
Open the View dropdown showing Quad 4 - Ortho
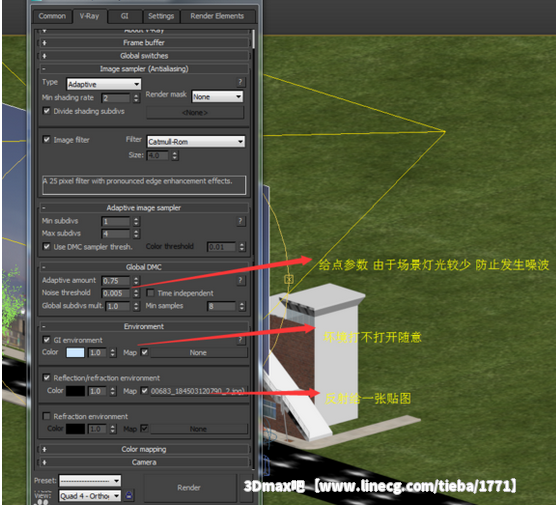[90, 496]
